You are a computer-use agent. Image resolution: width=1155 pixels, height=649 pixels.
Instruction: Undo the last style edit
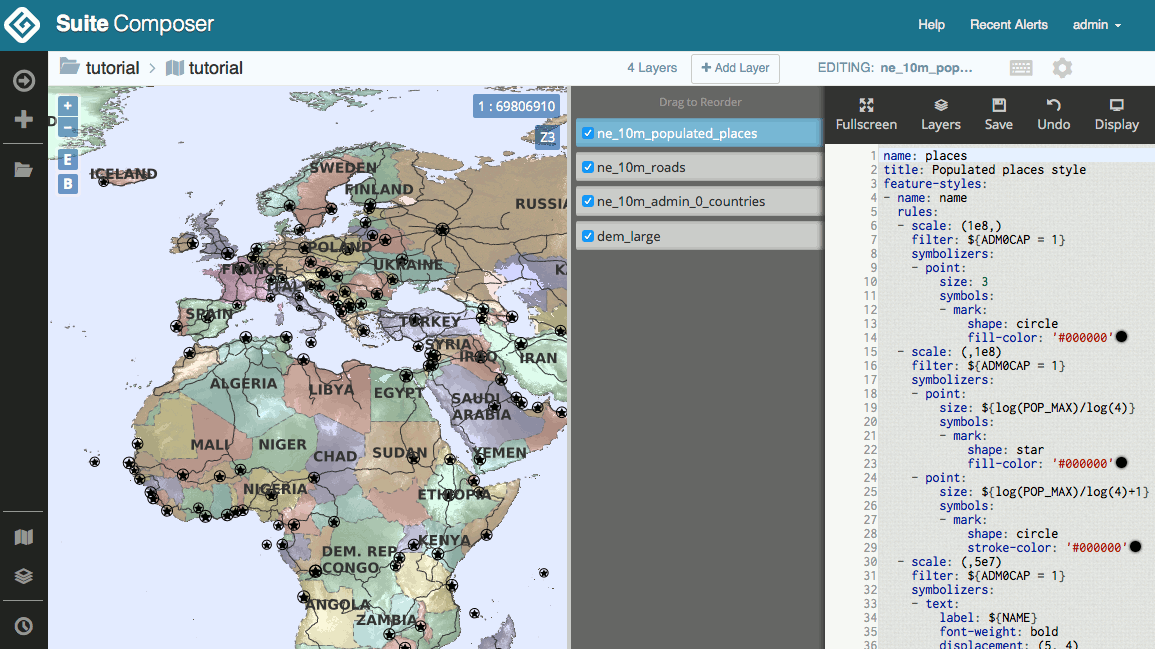pos(1053,113)
